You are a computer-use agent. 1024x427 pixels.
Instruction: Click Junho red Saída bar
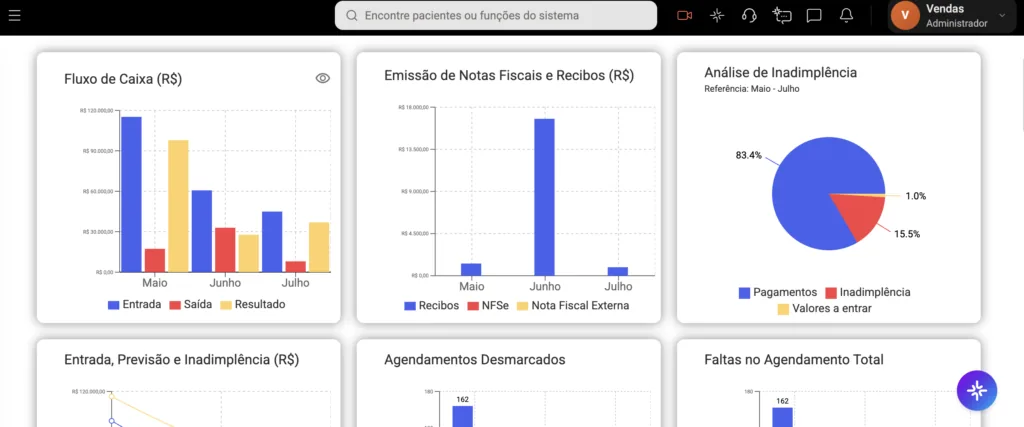225,250
